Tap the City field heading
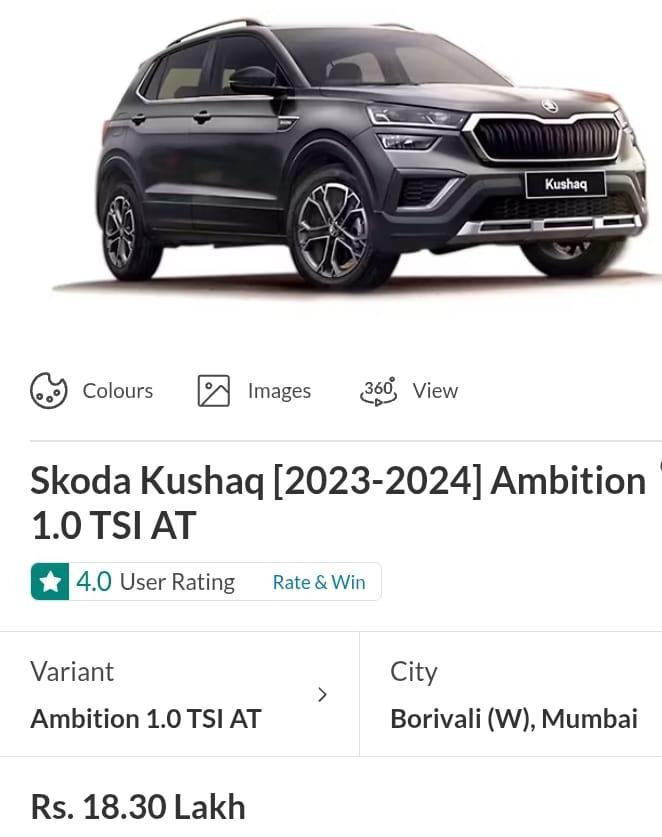The image size is (662, 837). click(414, 671)
